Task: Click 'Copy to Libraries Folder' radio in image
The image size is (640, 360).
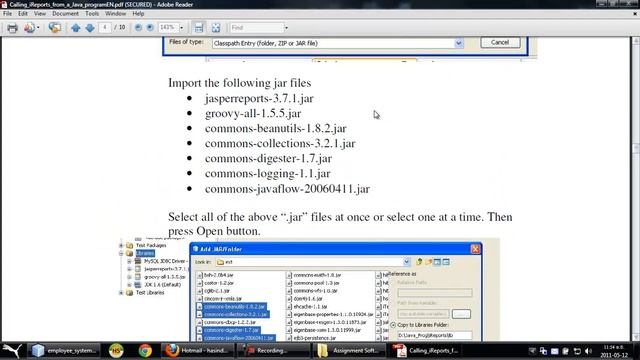Action: pyautogui.click(x=393, y=325)
